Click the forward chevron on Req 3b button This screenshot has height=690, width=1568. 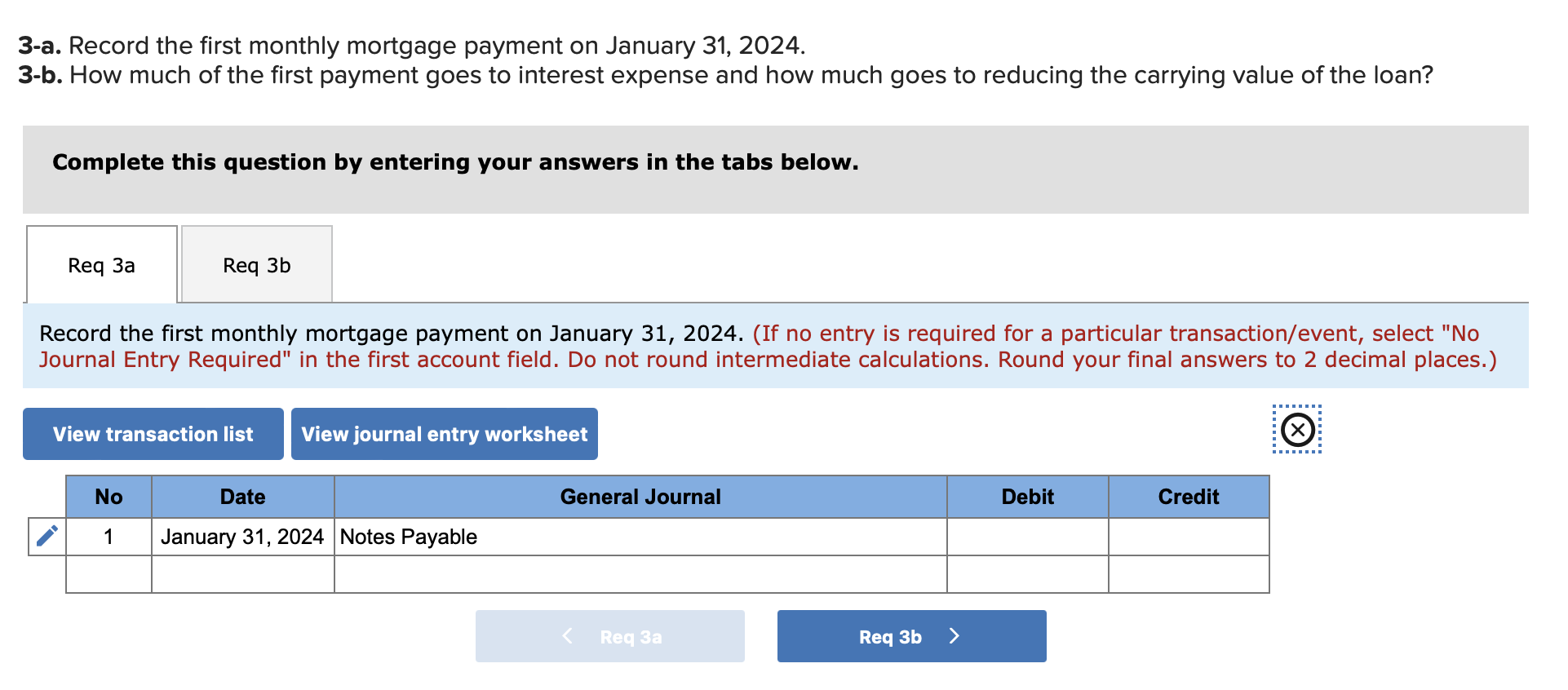[x=955, y=636]
